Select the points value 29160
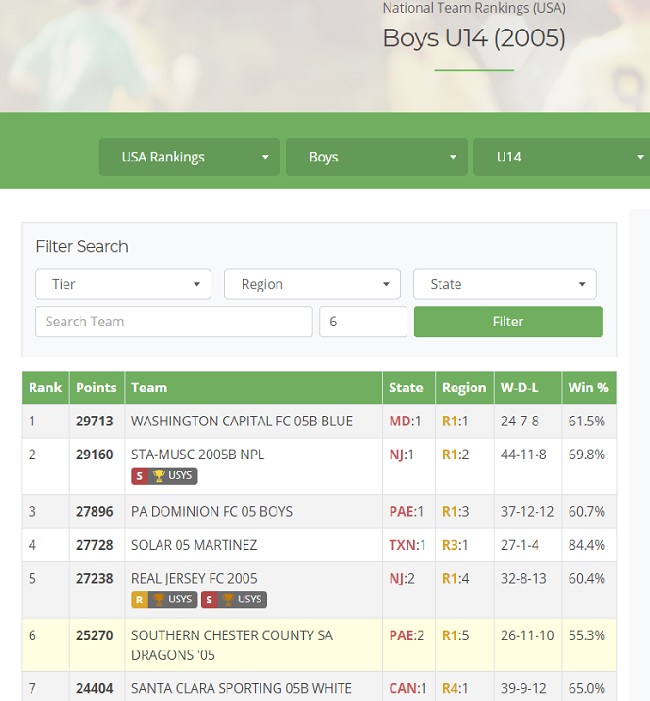The image size is (650, 701). pos(94,455)
